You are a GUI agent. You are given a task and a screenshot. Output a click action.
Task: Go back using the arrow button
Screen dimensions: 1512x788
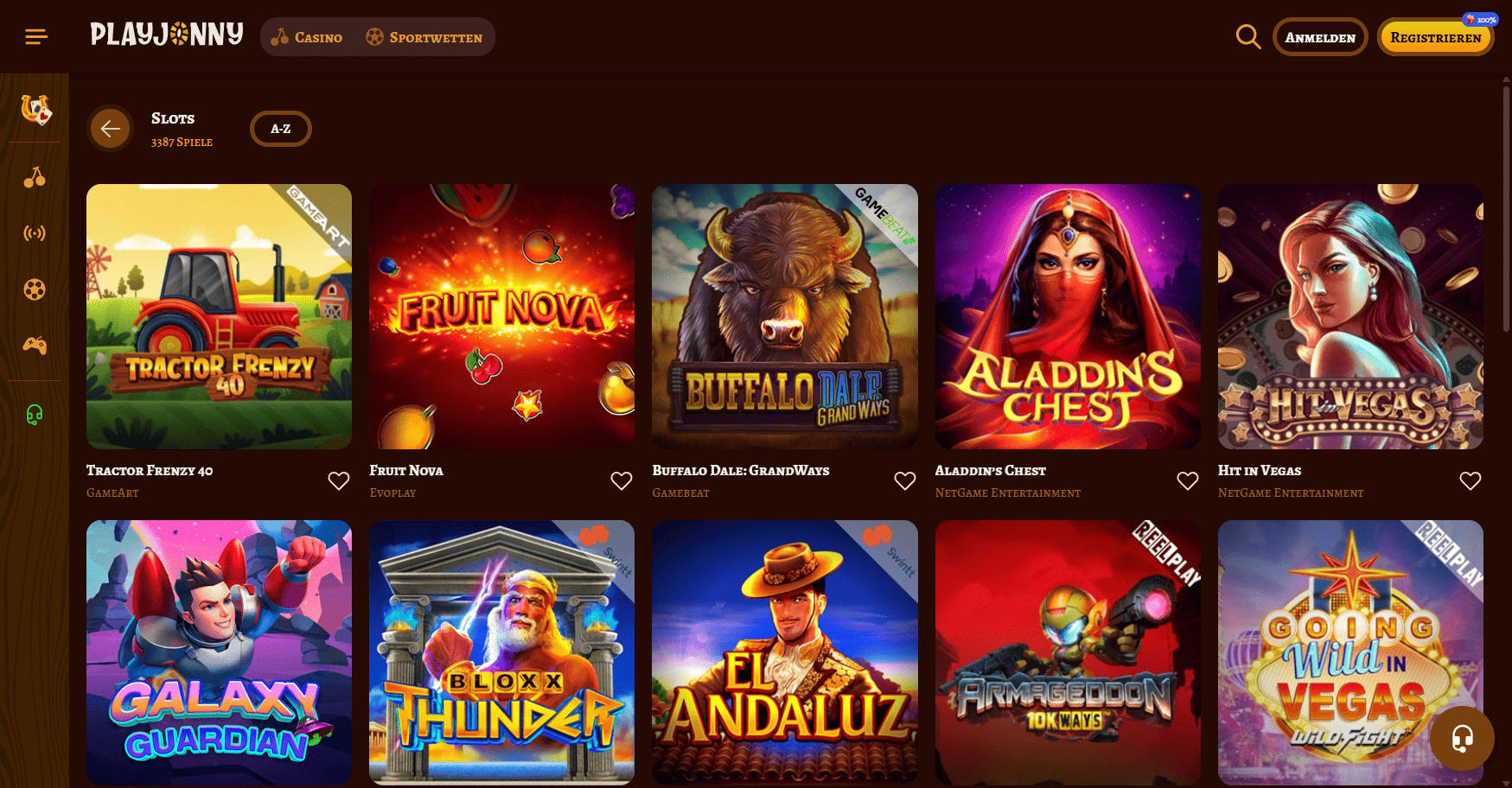tap(110, 129)
